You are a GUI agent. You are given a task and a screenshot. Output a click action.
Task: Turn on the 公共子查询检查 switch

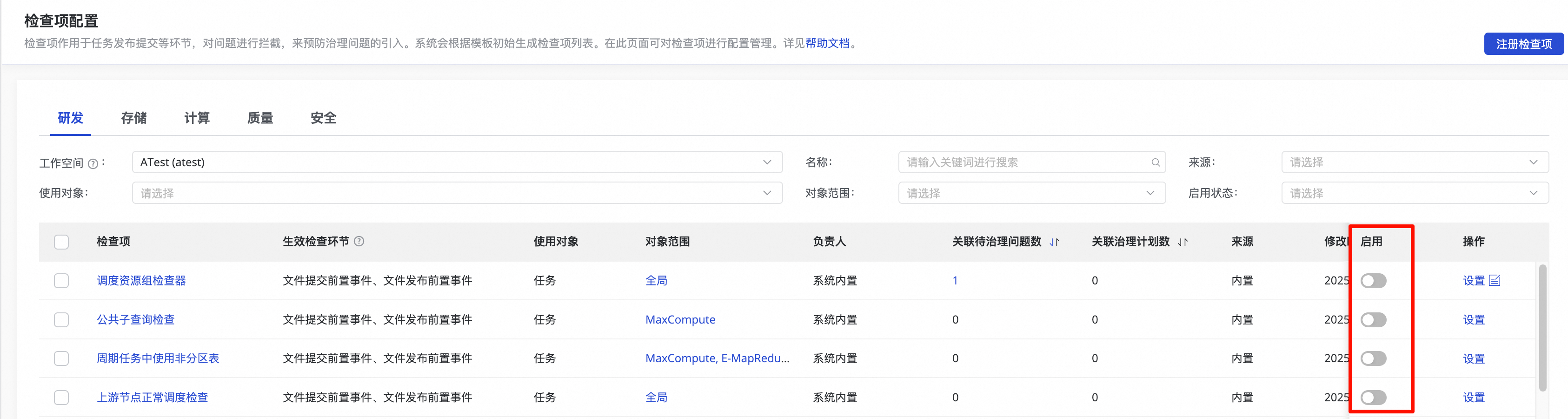(x=1373, y=320)
